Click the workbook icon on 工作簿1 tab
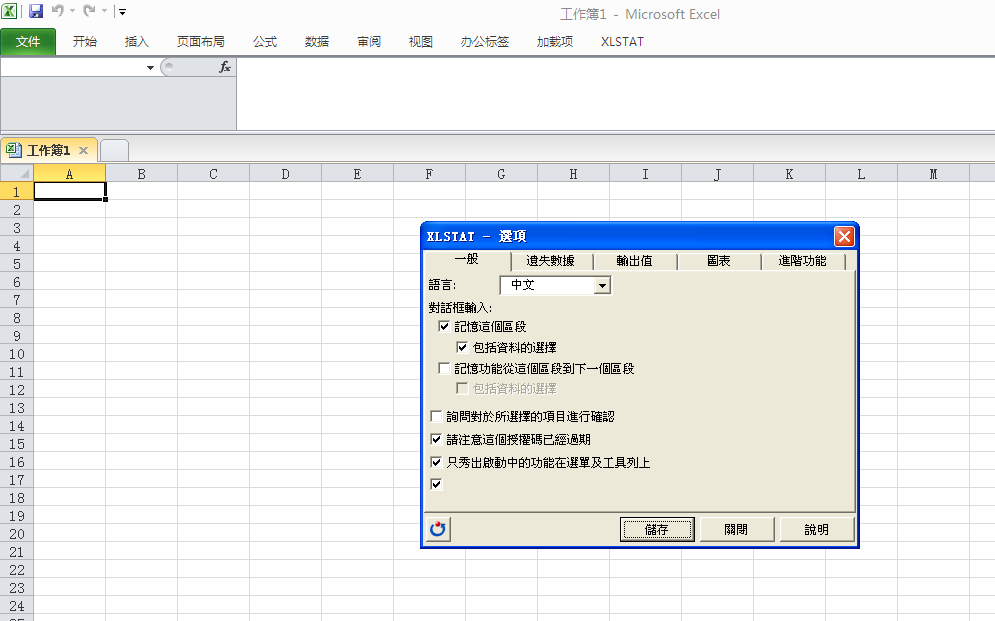The height and width of the screenshot is (621, 995). coord(13,150)
